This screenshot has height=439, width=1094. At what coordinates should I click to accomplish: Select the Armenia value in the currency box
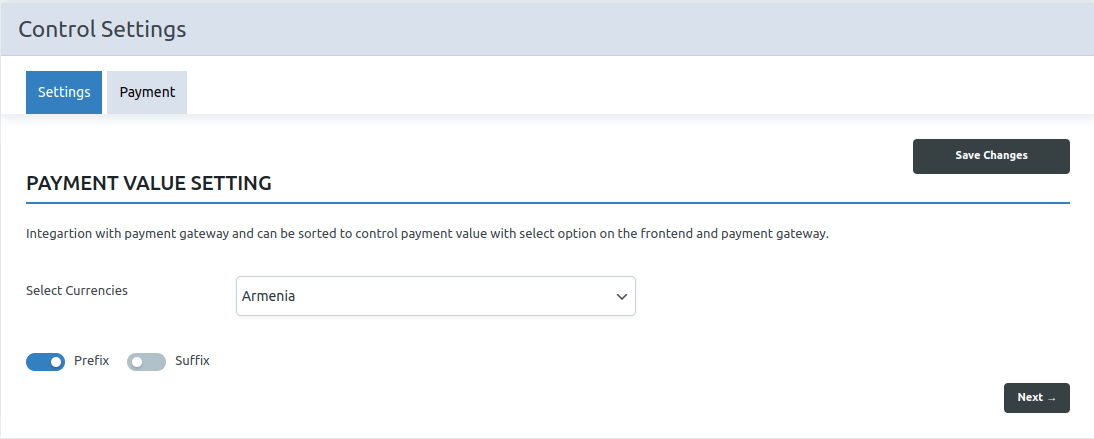tap(269, 297)
